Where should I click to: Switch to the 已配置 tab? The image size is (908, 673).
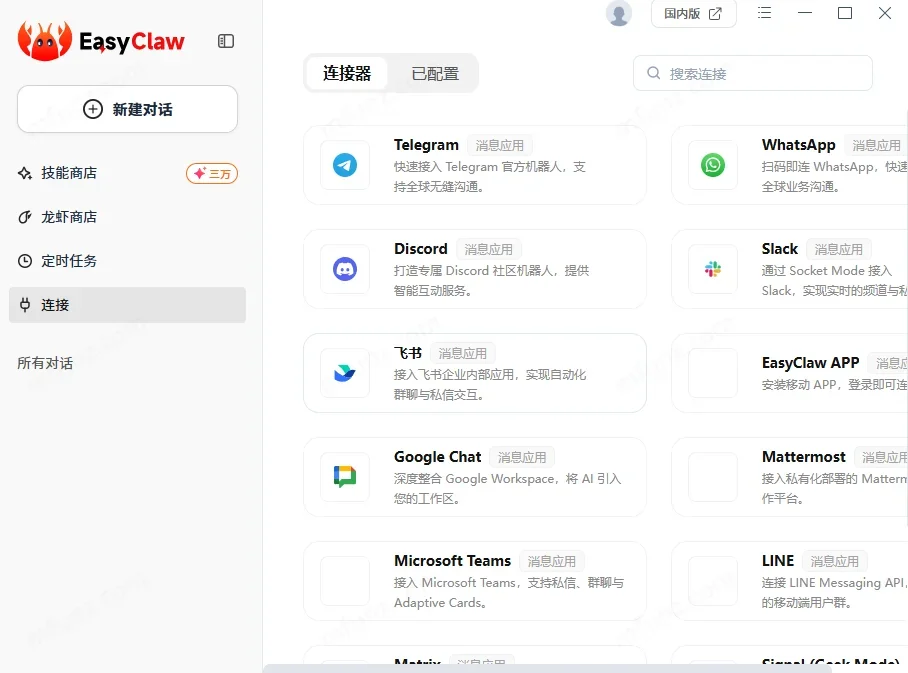435,74
